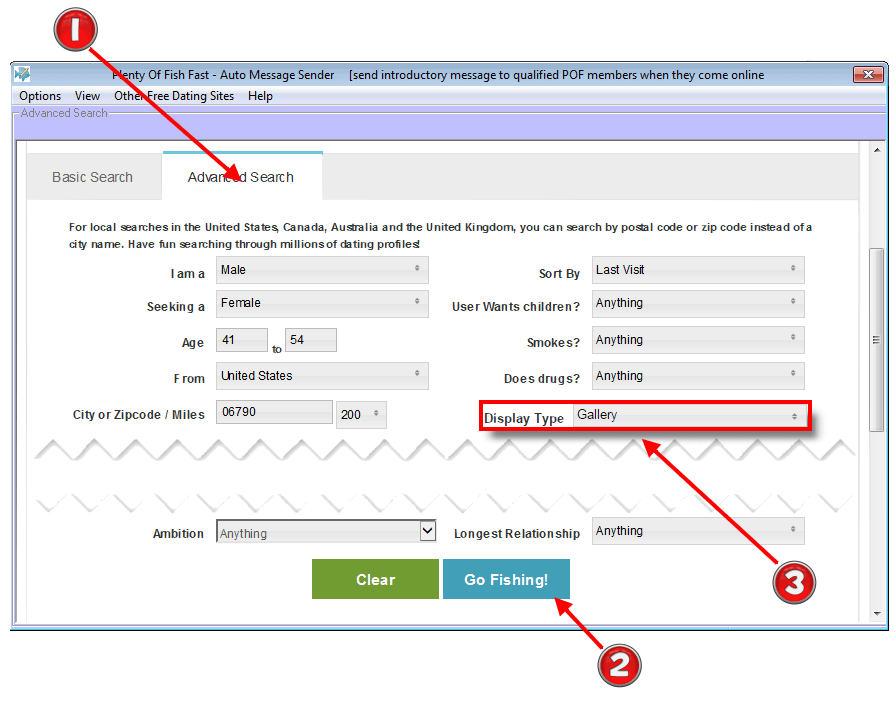896x717 pixels.
Task: Click the 'Display Type' label
Action: [x=524, y=418]
